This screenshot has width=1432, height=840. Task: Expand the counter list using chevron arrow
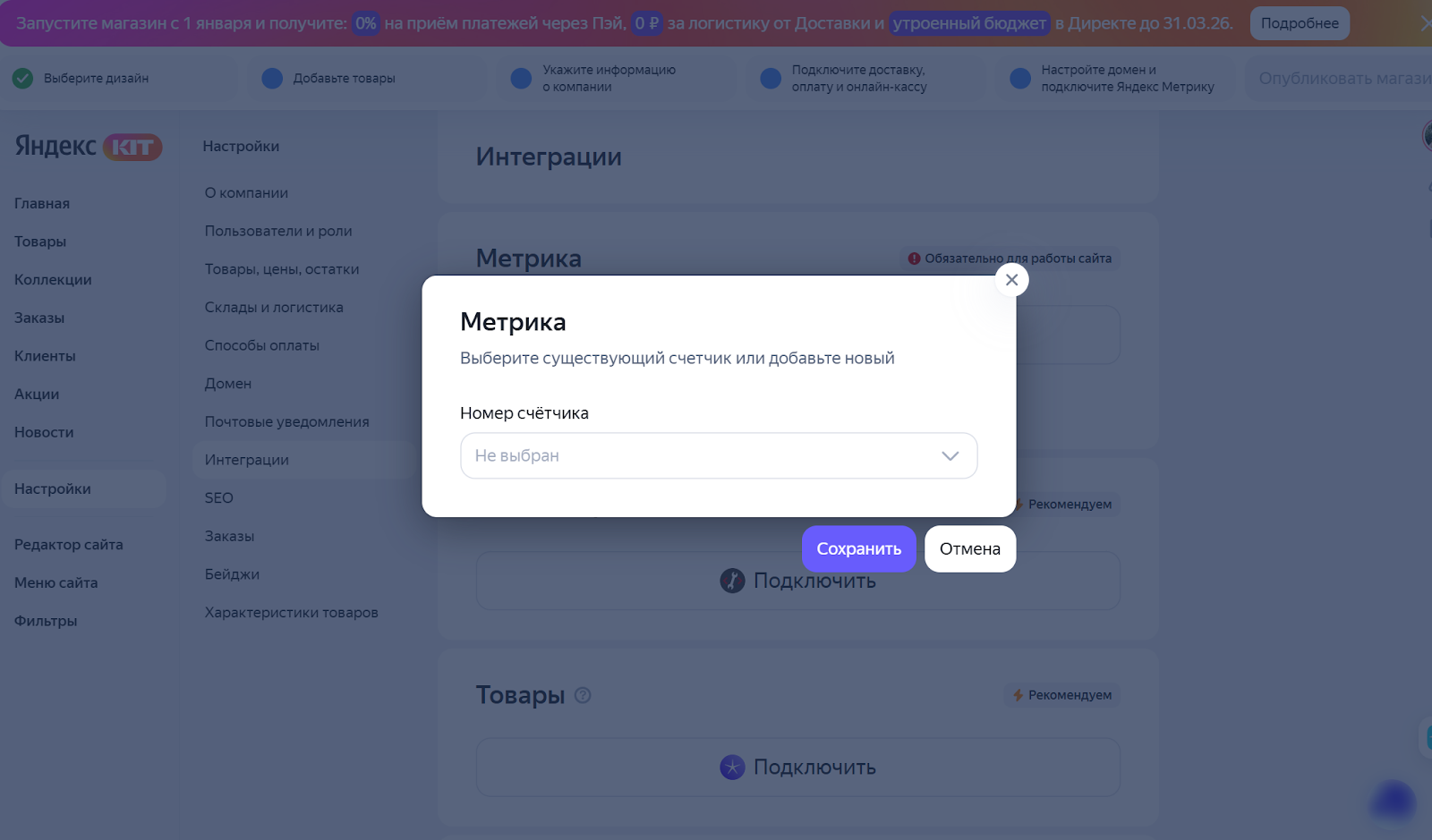(950, 456)
